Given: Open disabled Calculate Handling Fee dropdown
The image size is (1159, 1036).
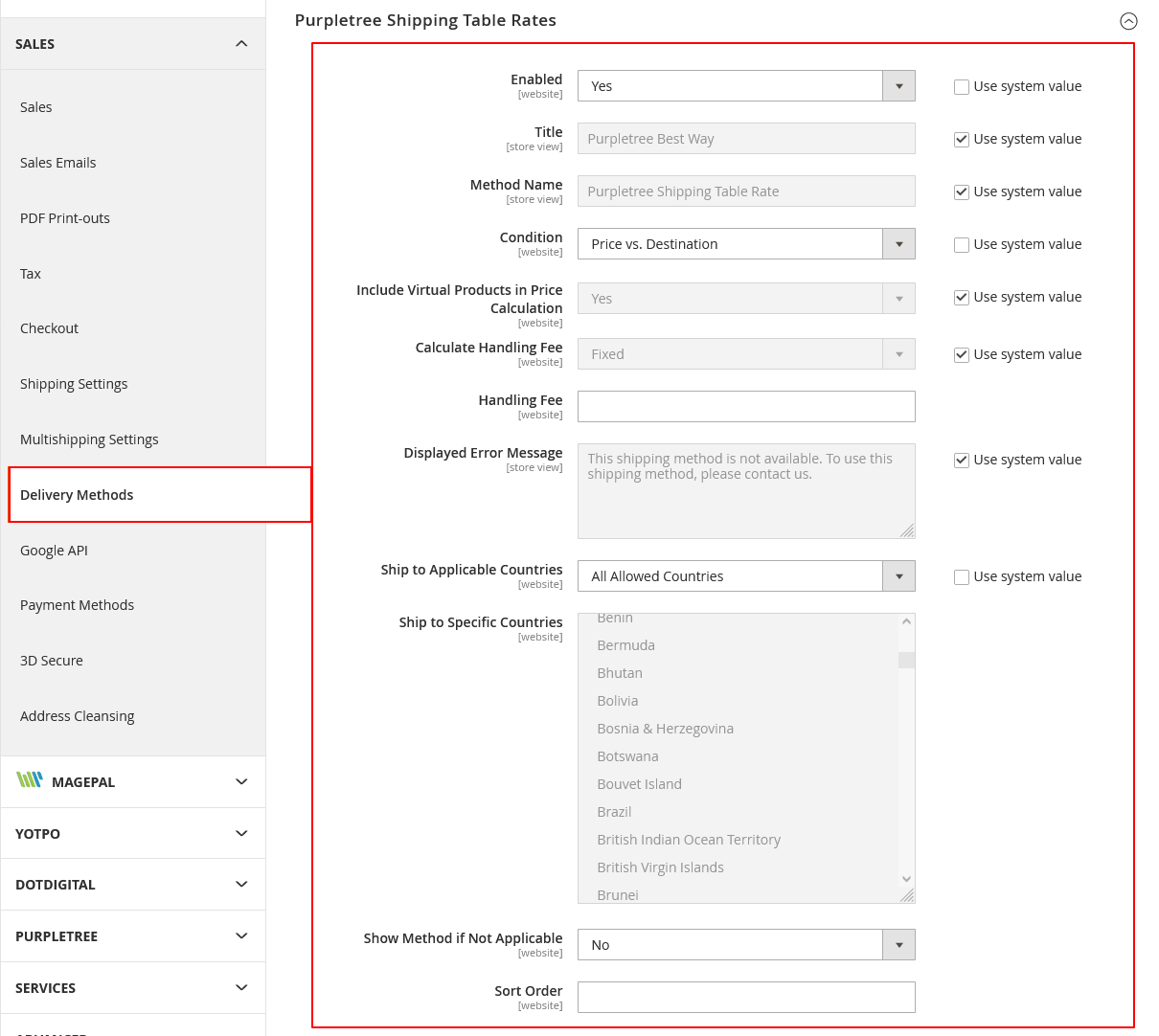Looking at the screenshot, I should (746, 354).
